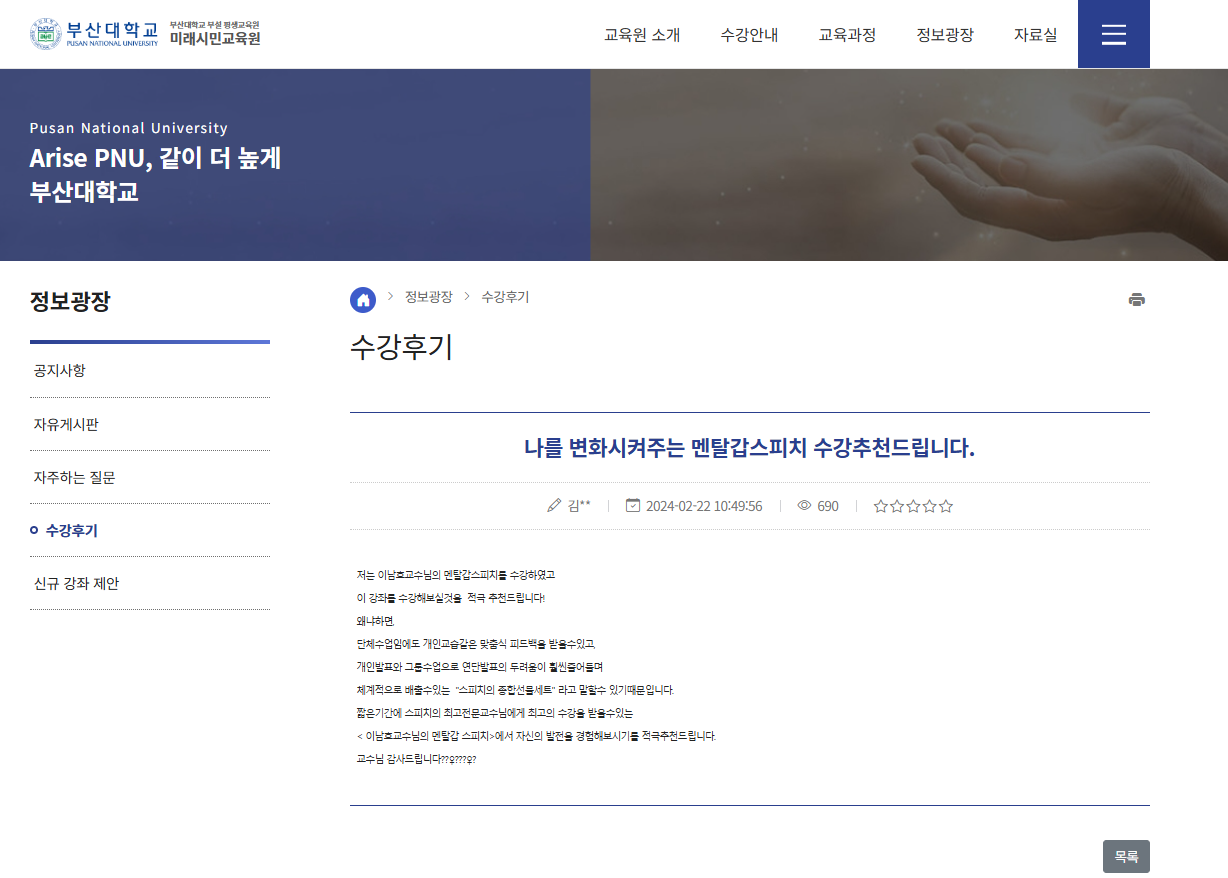Viewport: 1228px width, 878px height.
Task: Click the printer icon to print page
Action: pos(1136,299)
